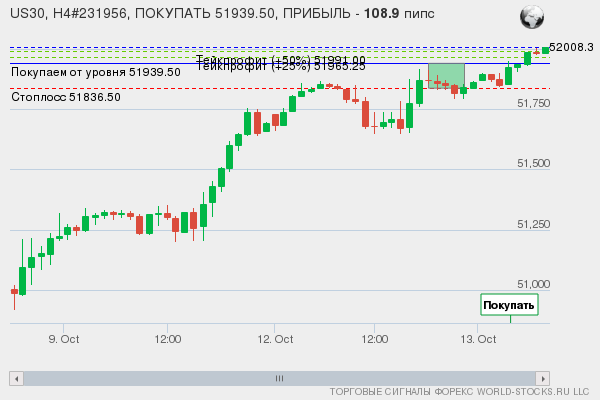
Task: Click the Тейкпрофит (+50%) 51991.00 label
Action: 281,59
